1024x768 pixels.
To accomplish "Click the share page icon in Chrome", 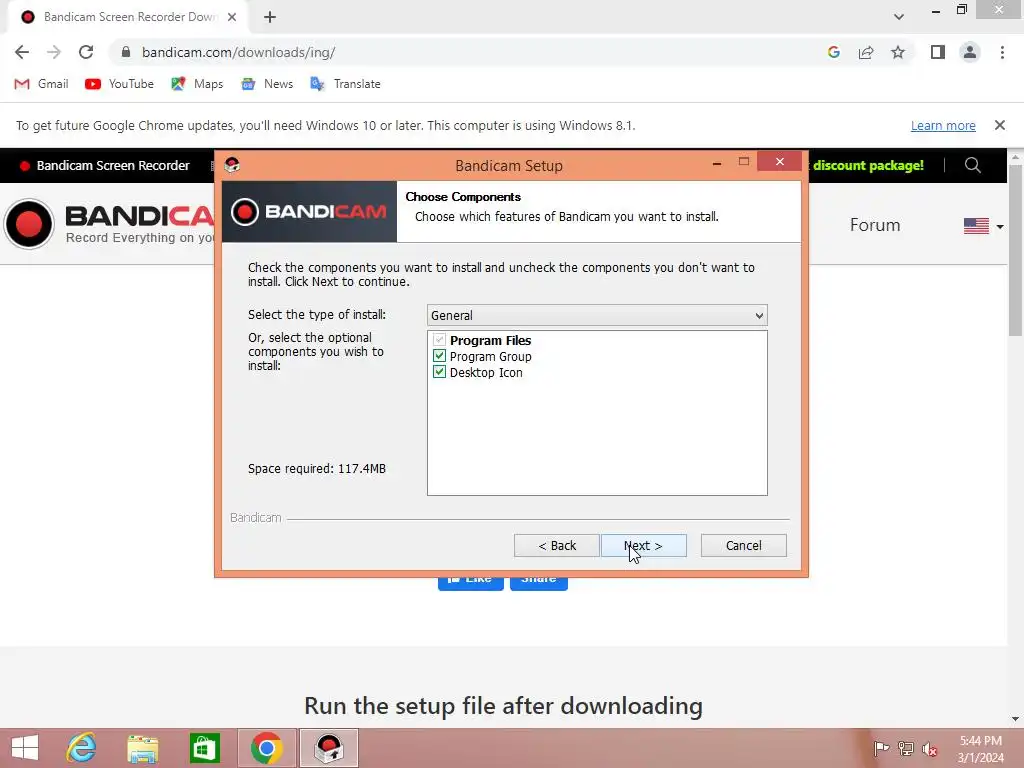I will (866, 52).
